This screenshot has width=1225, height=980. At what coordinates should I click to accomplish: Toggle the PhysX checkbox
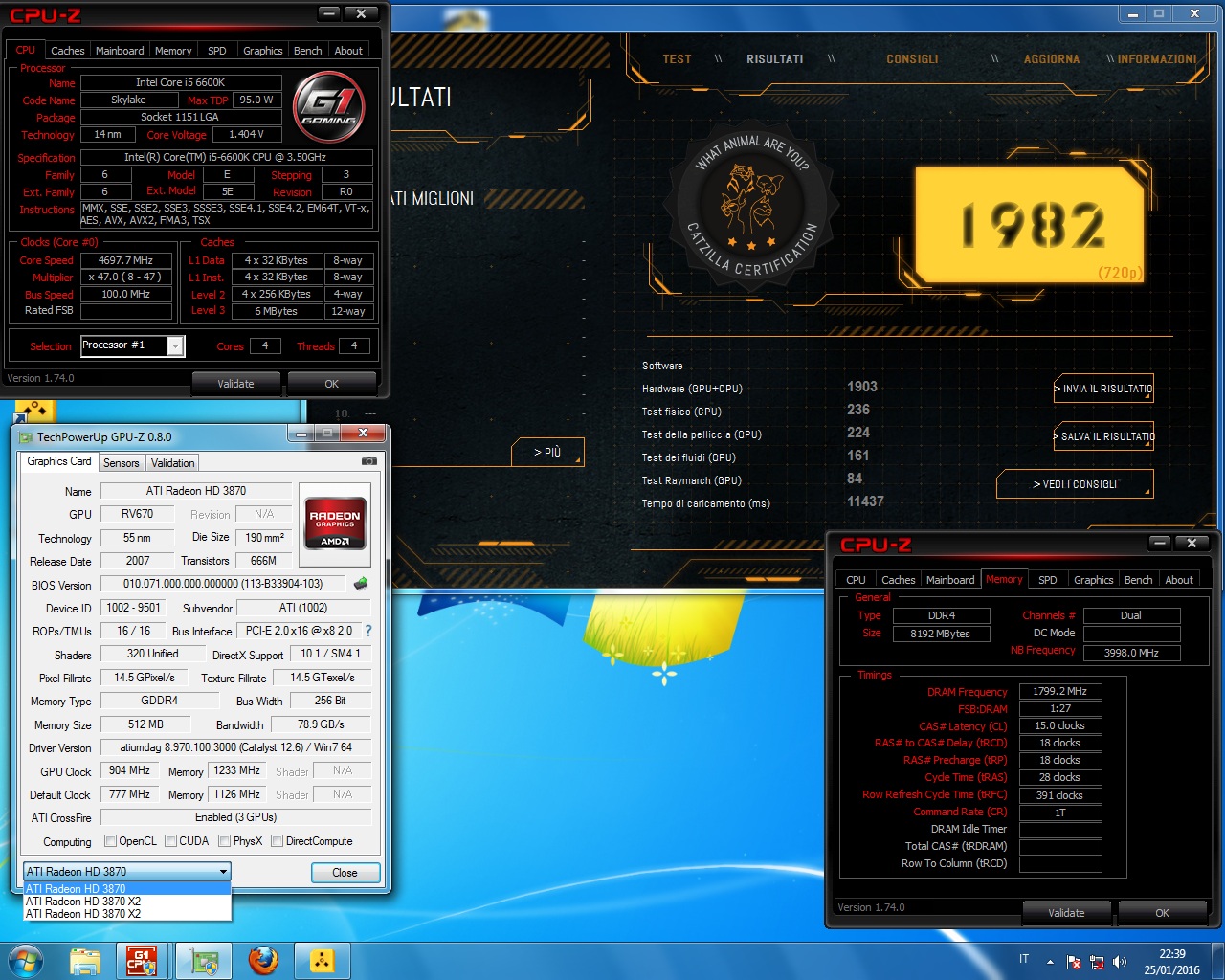click(224, 841)
